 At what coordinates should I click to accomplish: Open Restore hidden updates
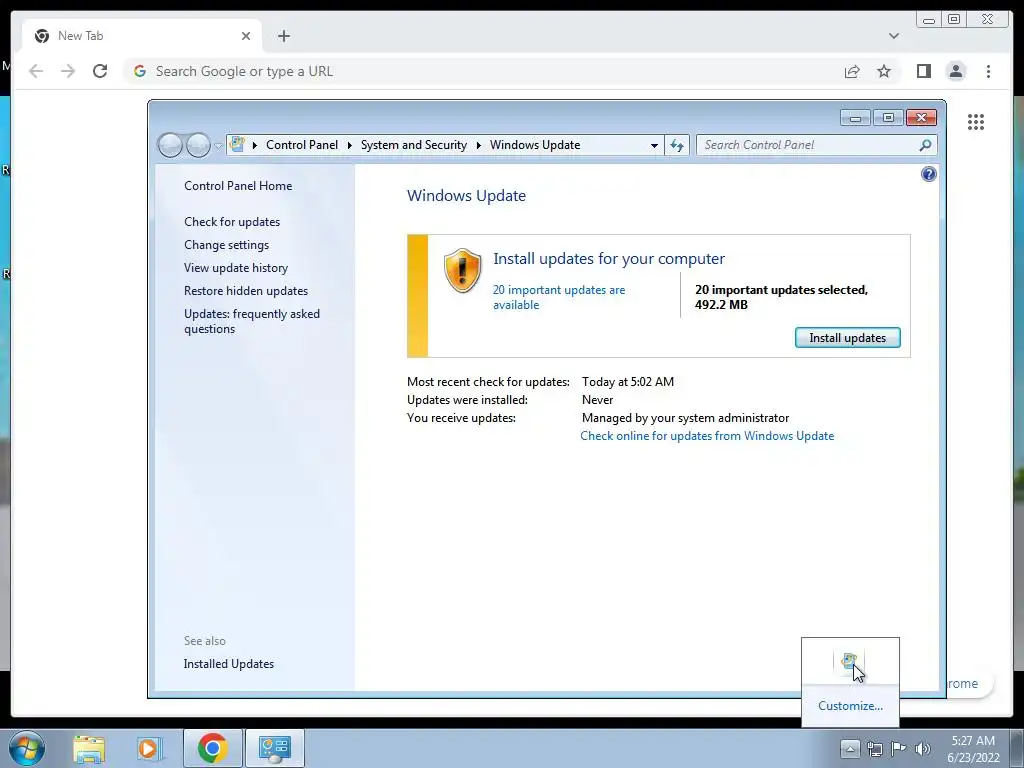(x=246, y=291)
